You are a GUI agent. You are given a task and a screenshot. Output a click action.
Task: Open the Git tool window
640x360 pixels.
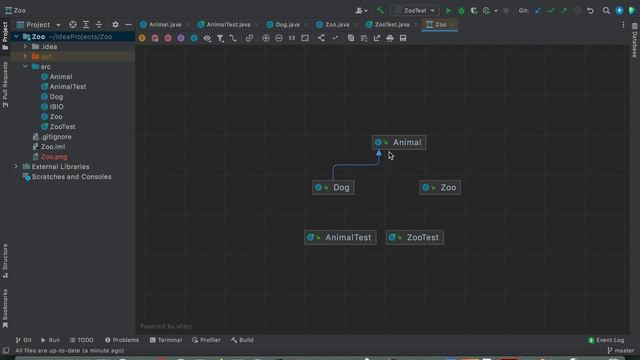23,340
